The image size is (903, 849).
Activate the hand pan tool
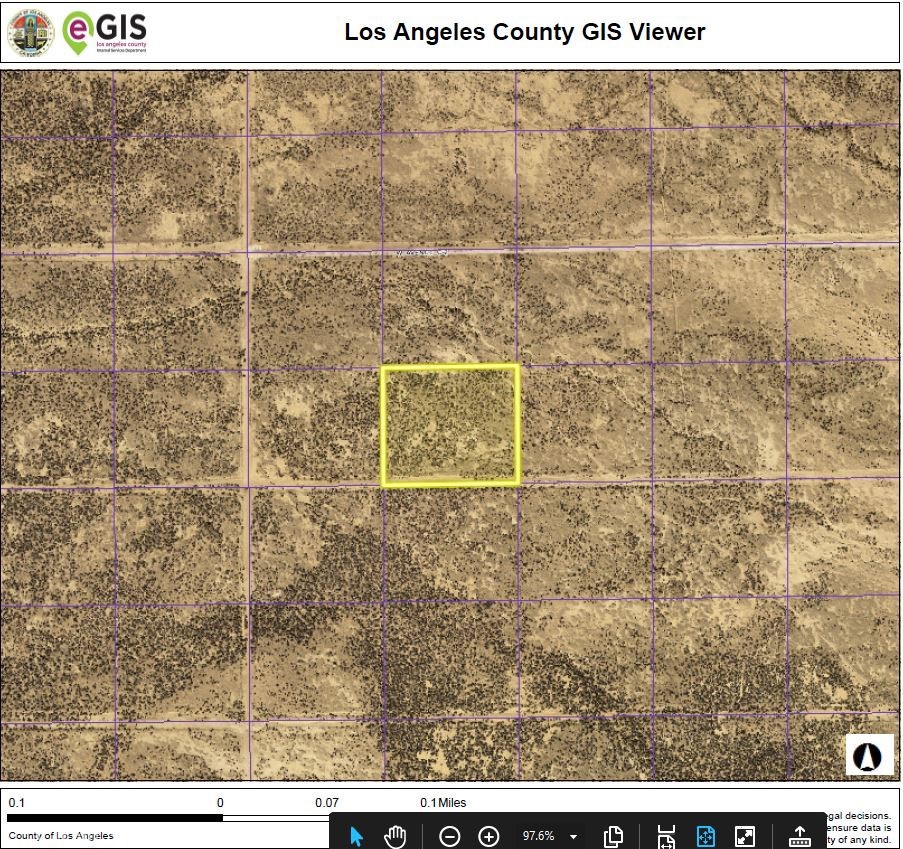396,836
